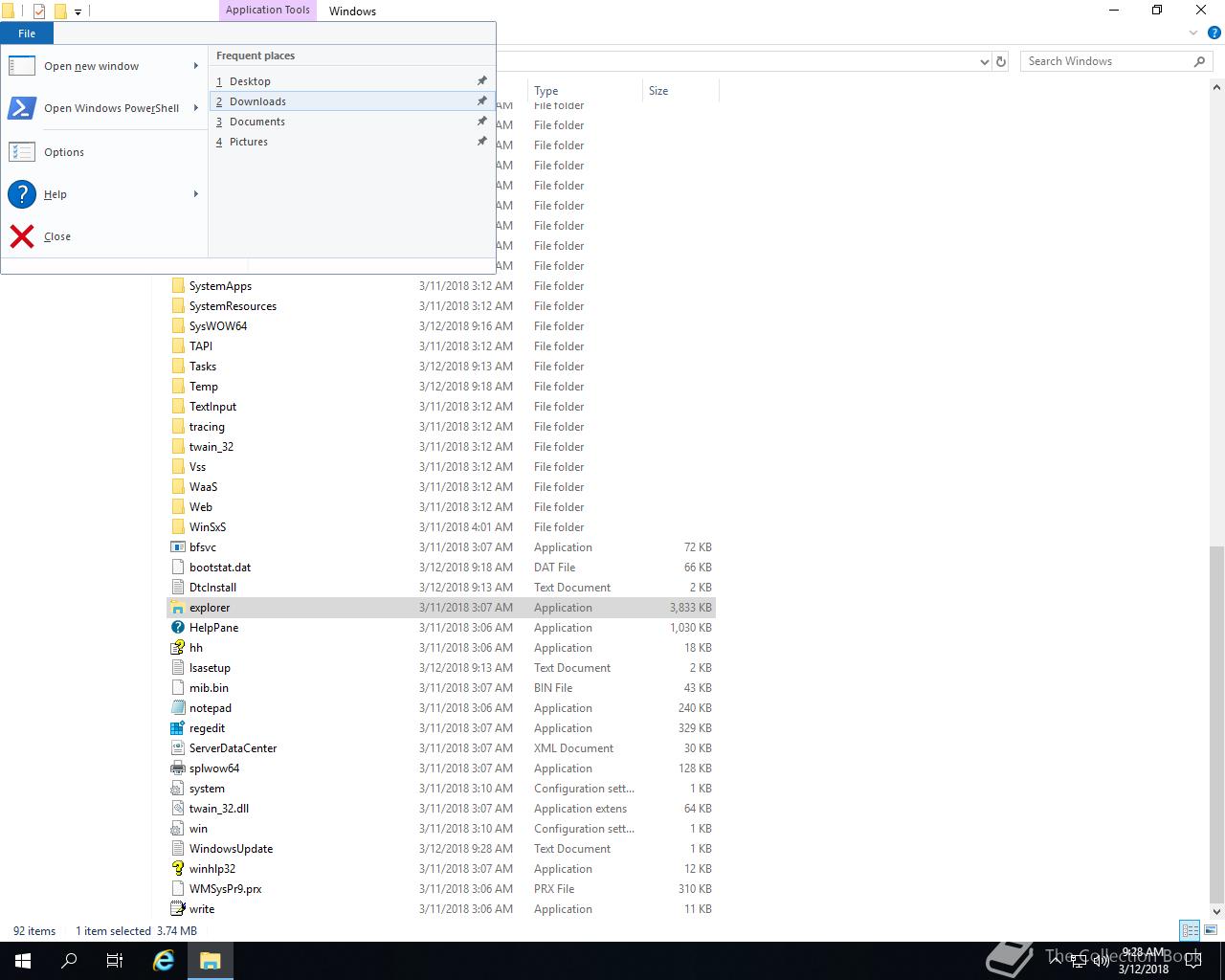
Task: Click the refresh icon beside address bar
Action: 1001,61
